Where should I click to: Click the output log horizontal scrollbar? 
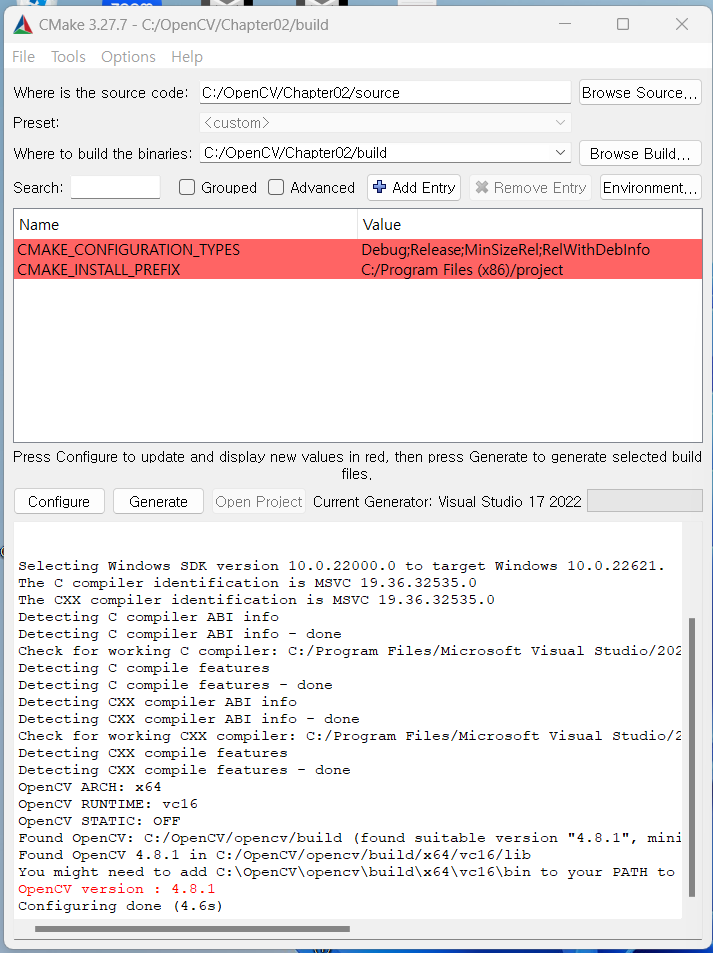tap(192, 929)
